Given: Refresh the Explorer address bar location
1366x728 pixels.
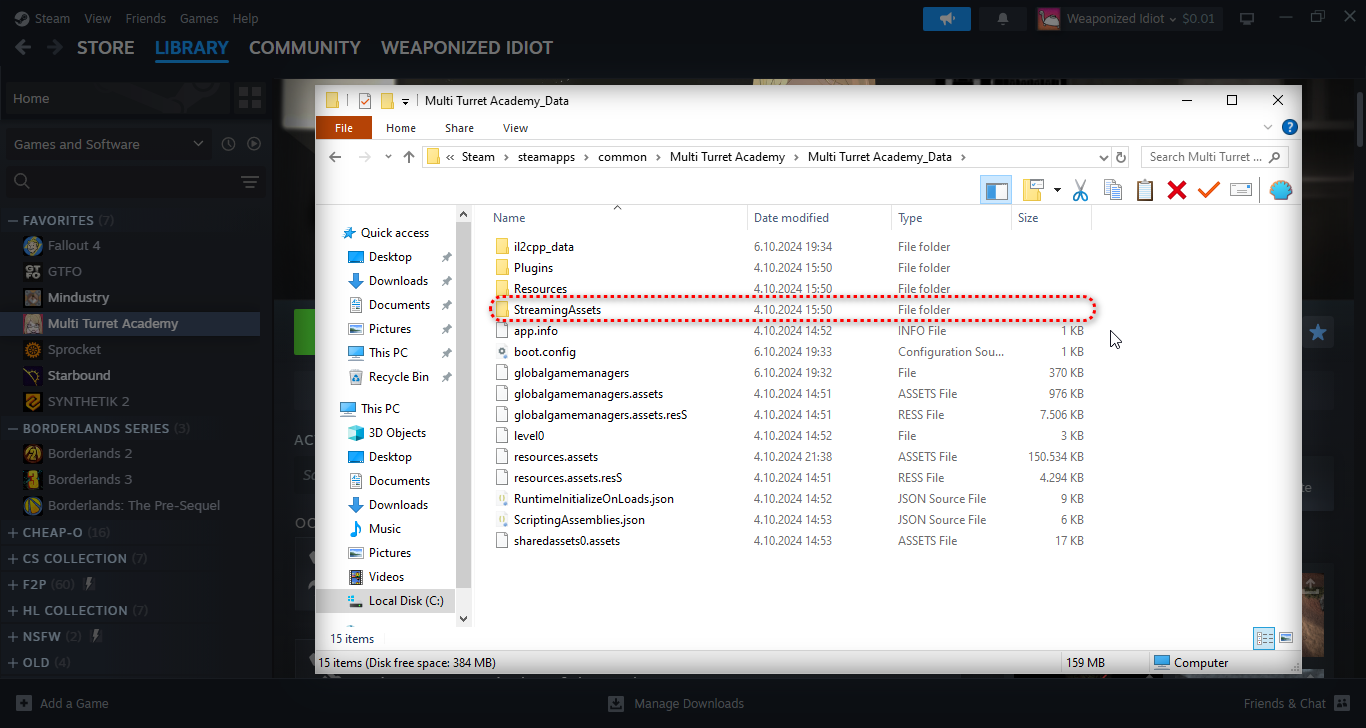Looking at the screenshot, I should click(1121, 157).
